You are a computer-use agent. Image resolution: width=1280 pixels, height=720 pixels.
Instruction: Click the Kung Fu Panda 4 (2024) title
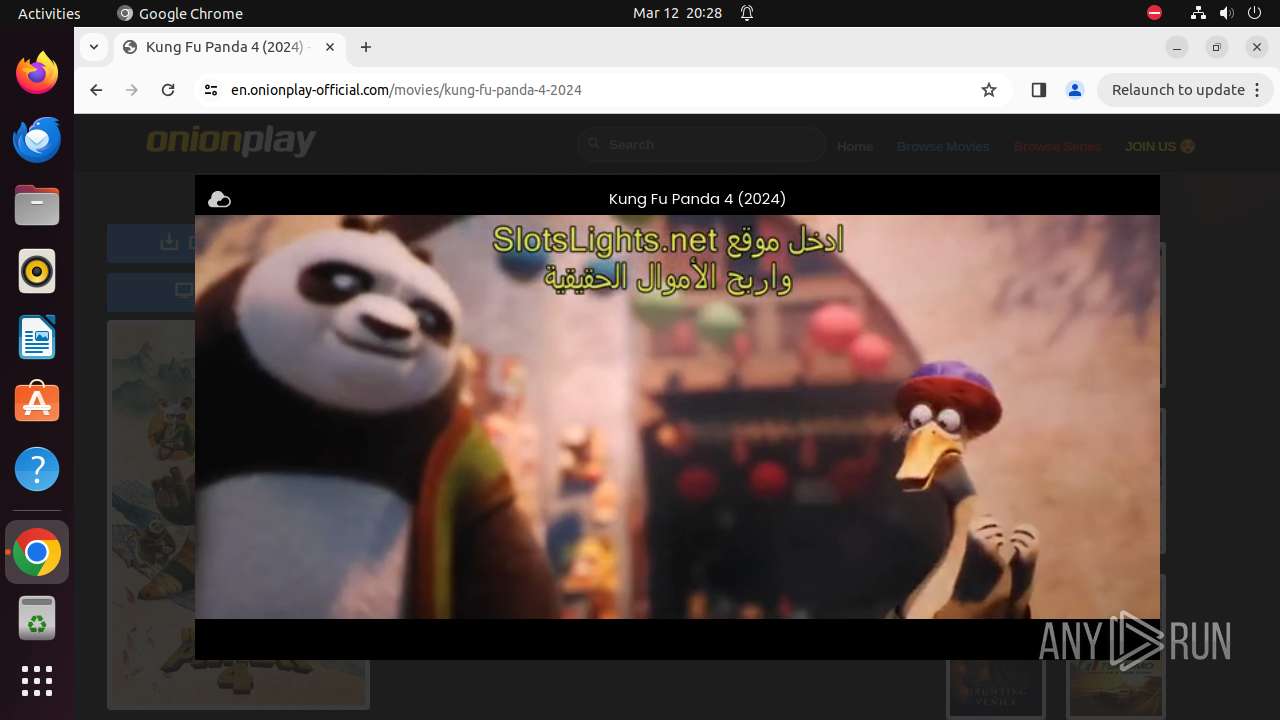pos(697,199)
